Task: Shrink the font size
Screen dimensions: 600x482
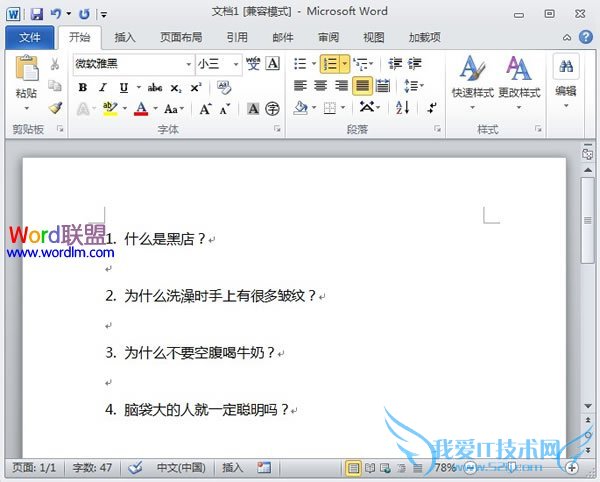Action: pyautogui.click(x=225, y=109)
